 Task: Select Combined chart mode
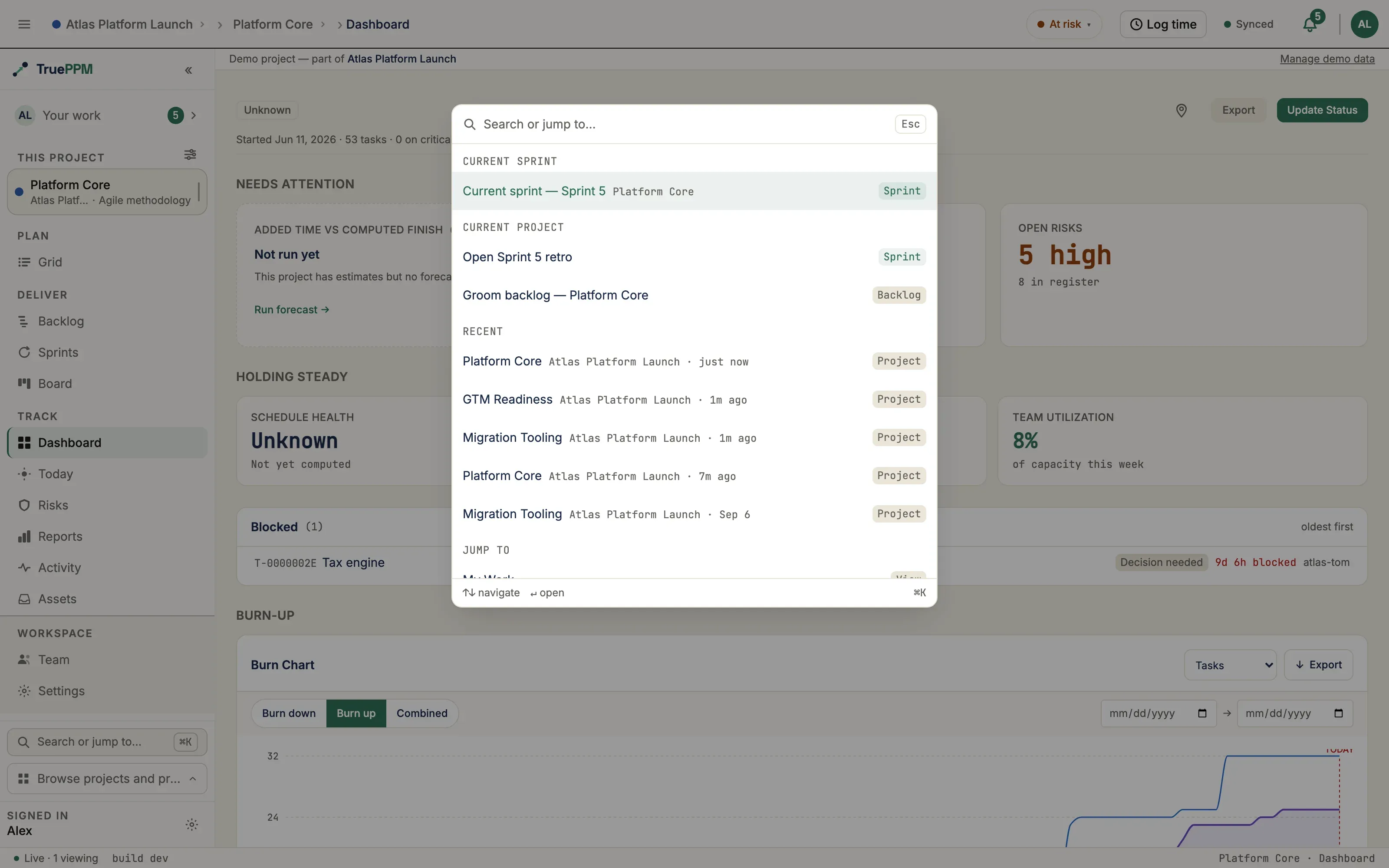pos(422,713)
